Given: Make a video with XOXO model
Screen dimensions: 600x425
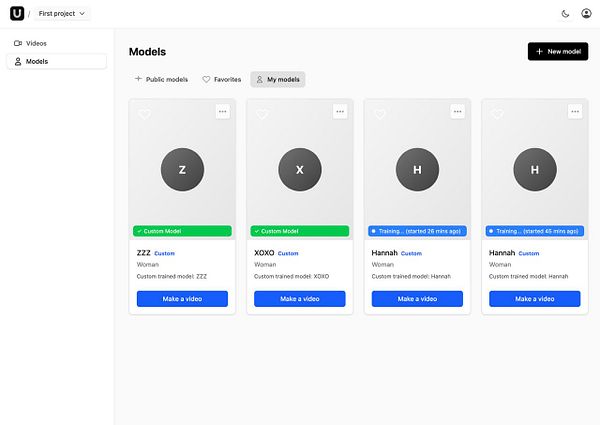Looking at the screenshot, I should click(x=300, y=299).
